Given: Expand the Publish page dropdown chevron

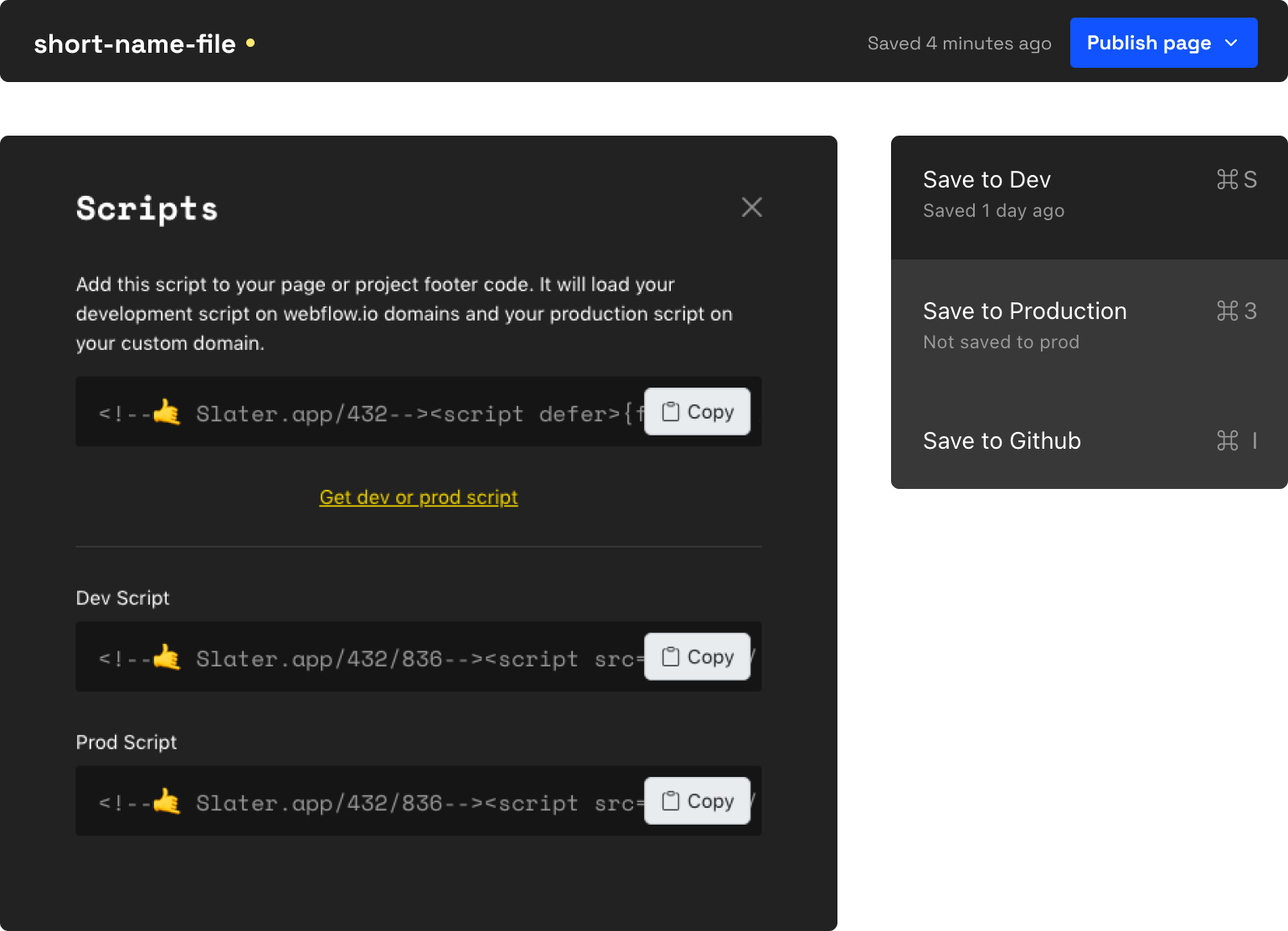Looking at the screenshot, I should pos(1231,43).
